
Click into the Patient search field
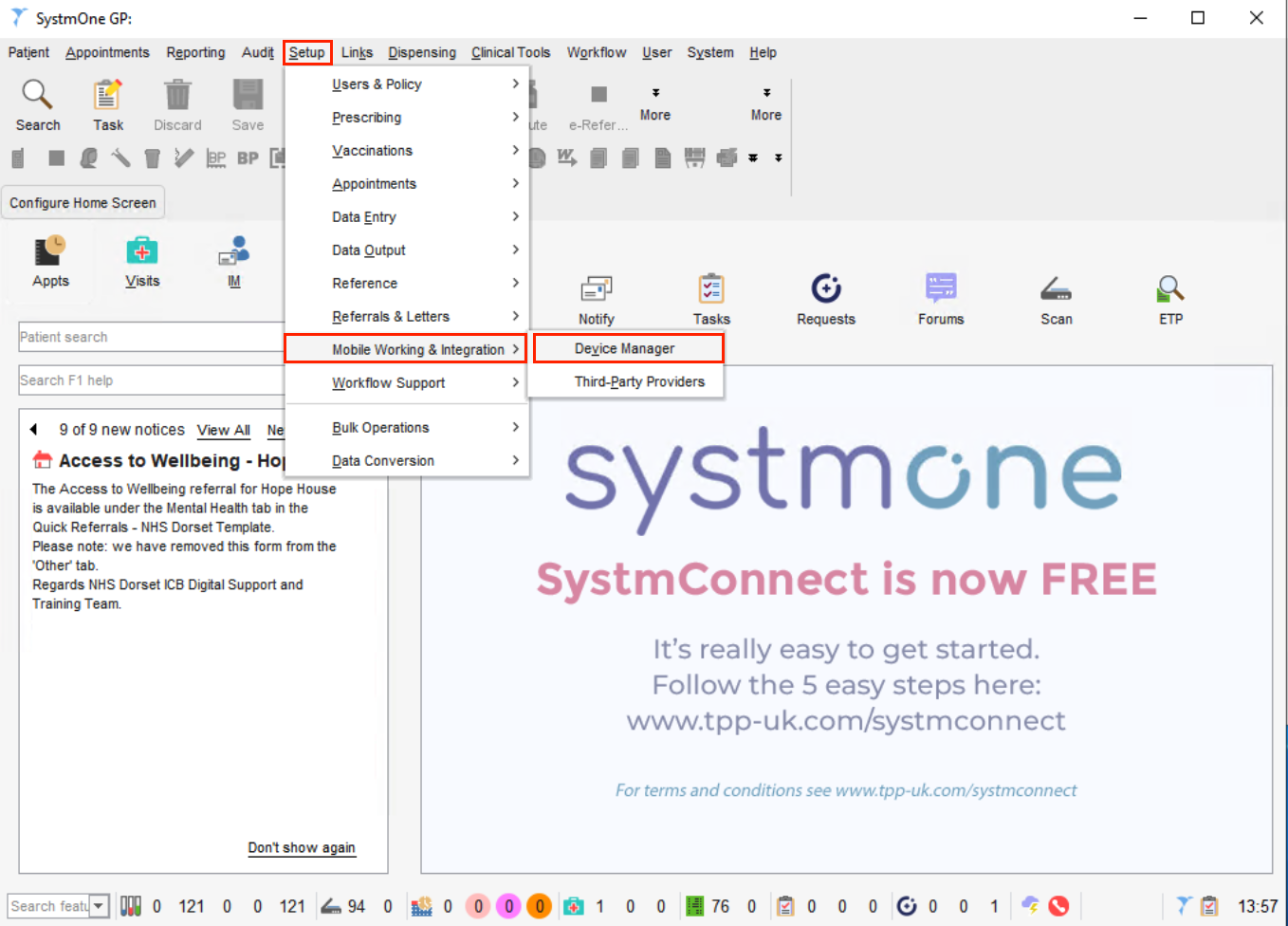151,337
